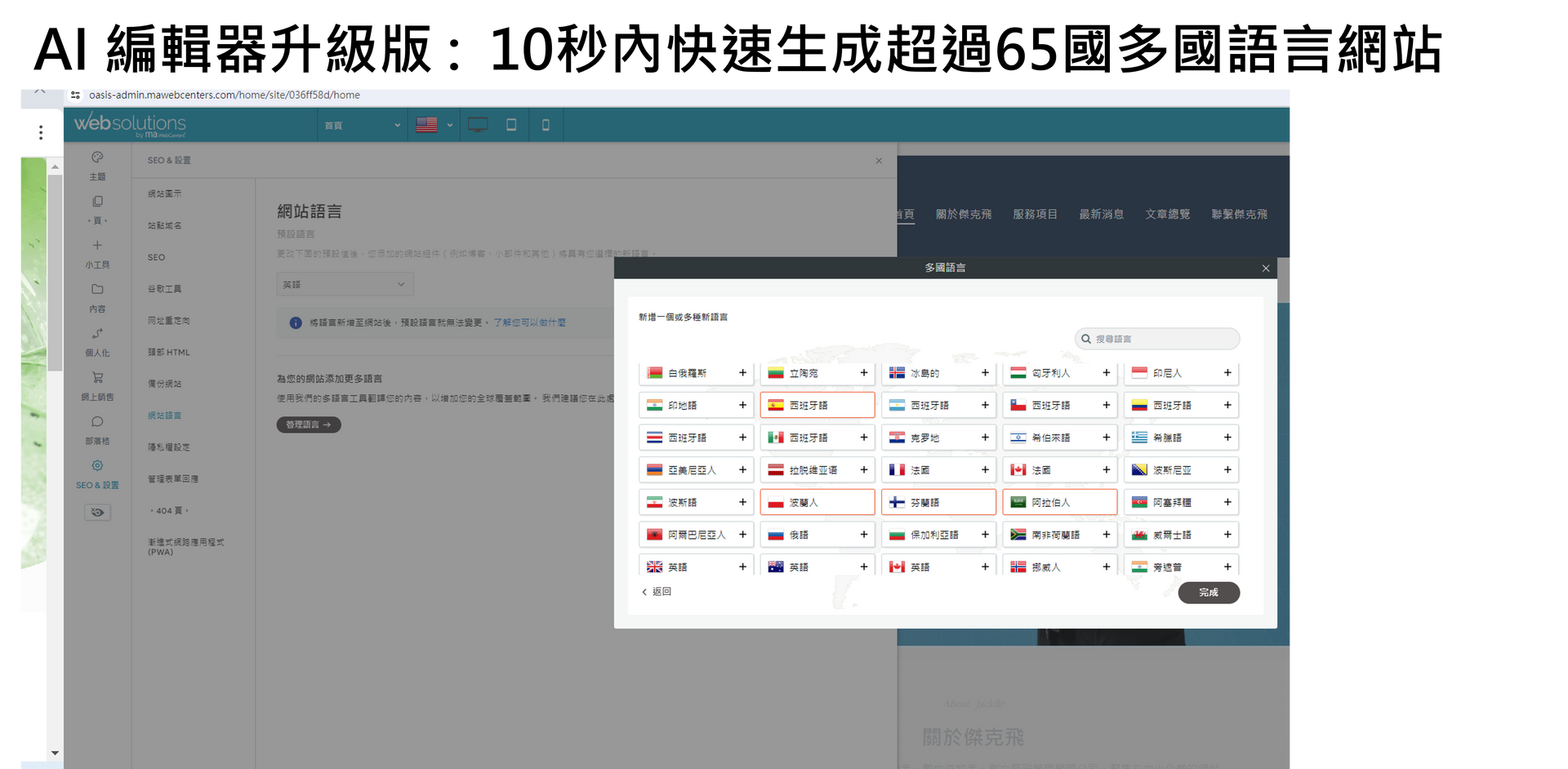Open 谷歌工具 in the settings menu
Screen dimensions: 1568x769
(165, 289)
